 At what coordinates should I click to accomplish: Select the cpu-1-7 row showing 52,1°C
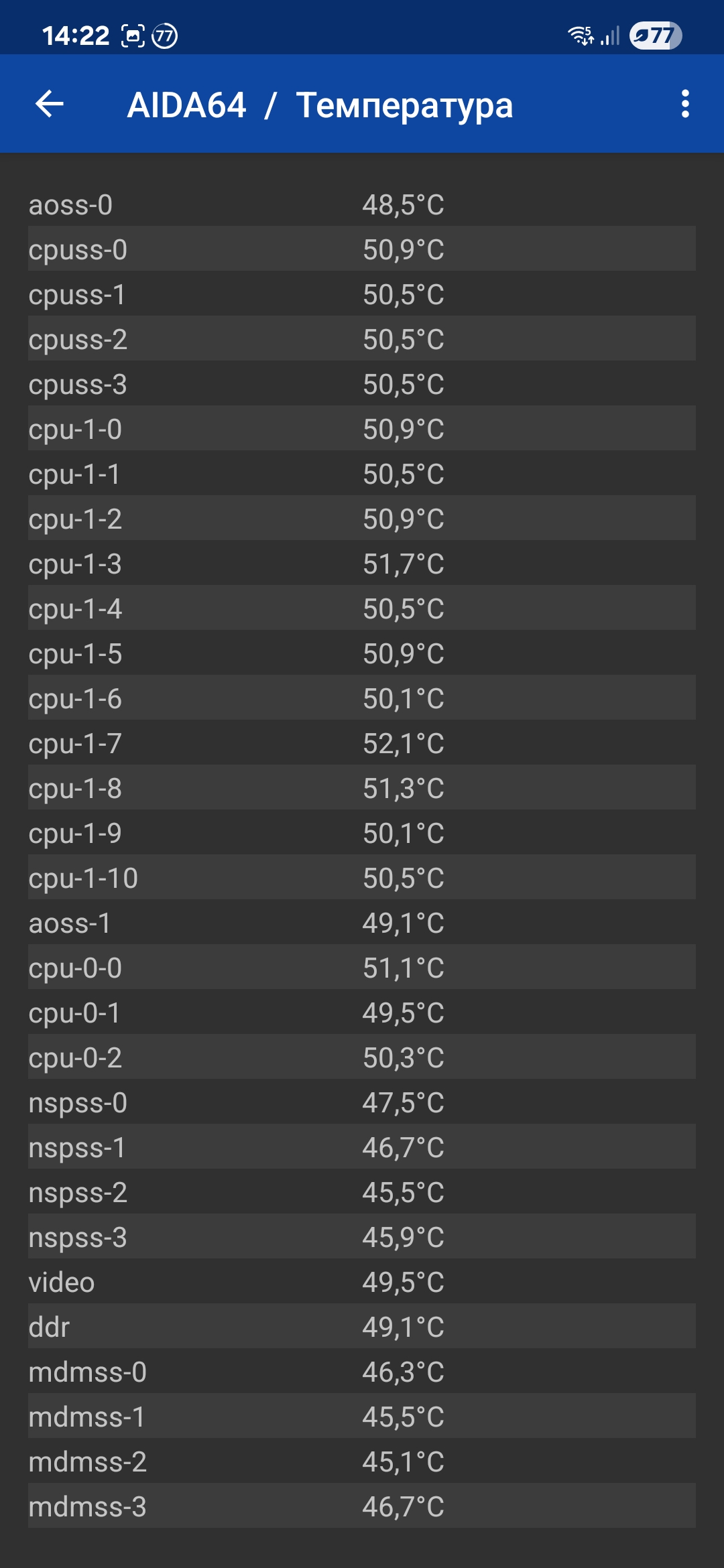click(362, 743)
